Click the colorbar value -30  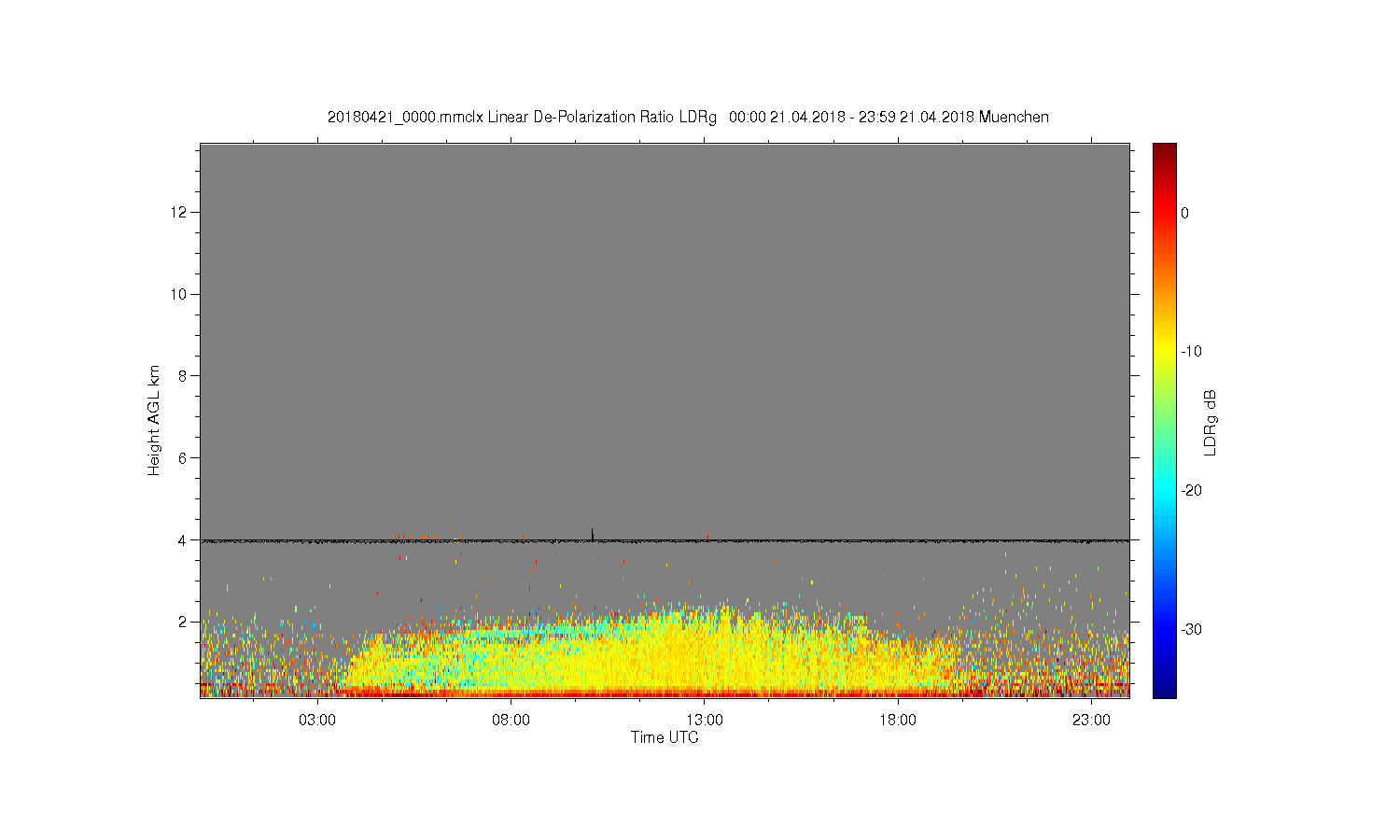pyautogui.click(x=1191, y=630)
